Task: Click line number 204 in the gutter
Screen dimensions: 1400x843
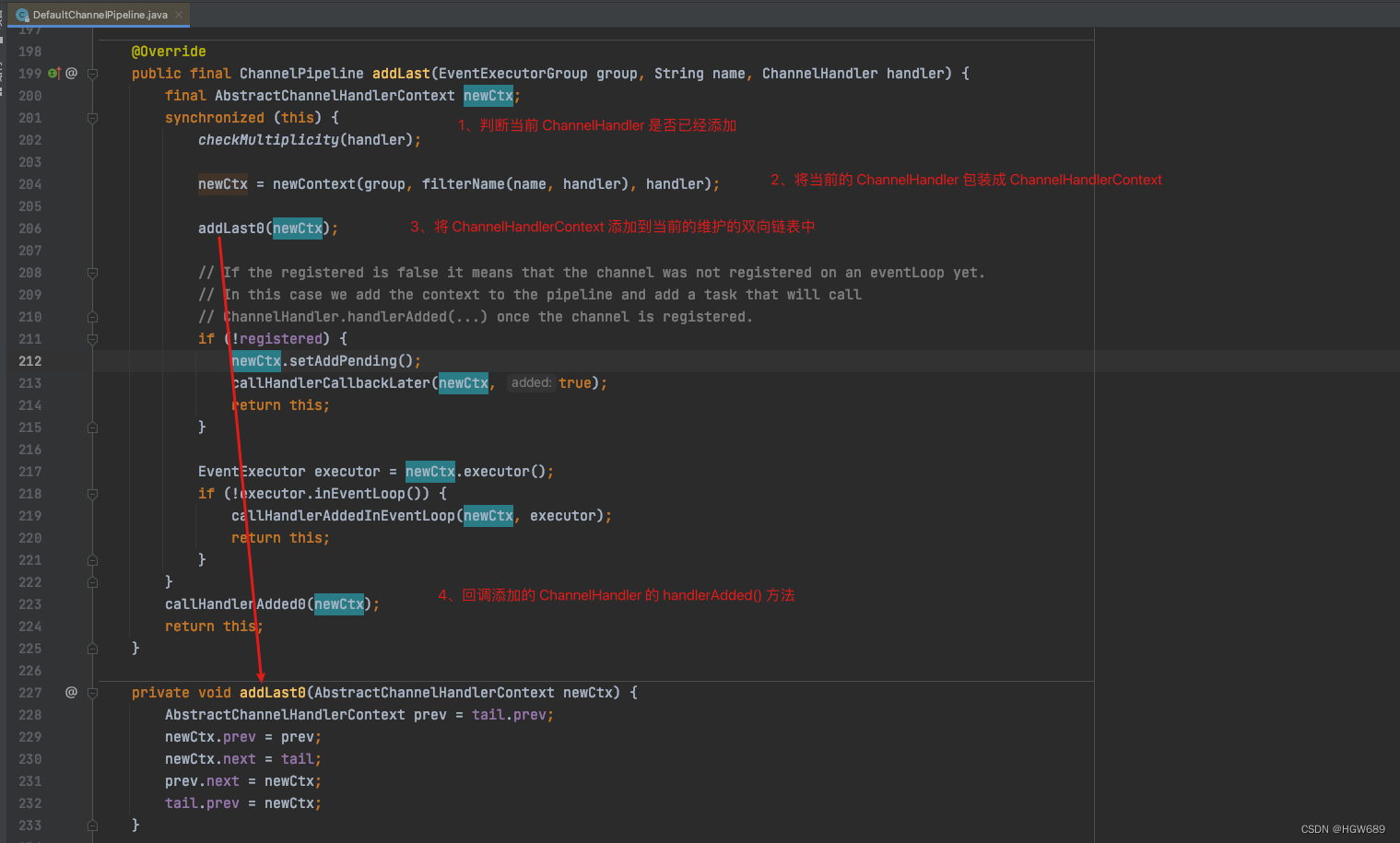Action: (x=29, y=184)
